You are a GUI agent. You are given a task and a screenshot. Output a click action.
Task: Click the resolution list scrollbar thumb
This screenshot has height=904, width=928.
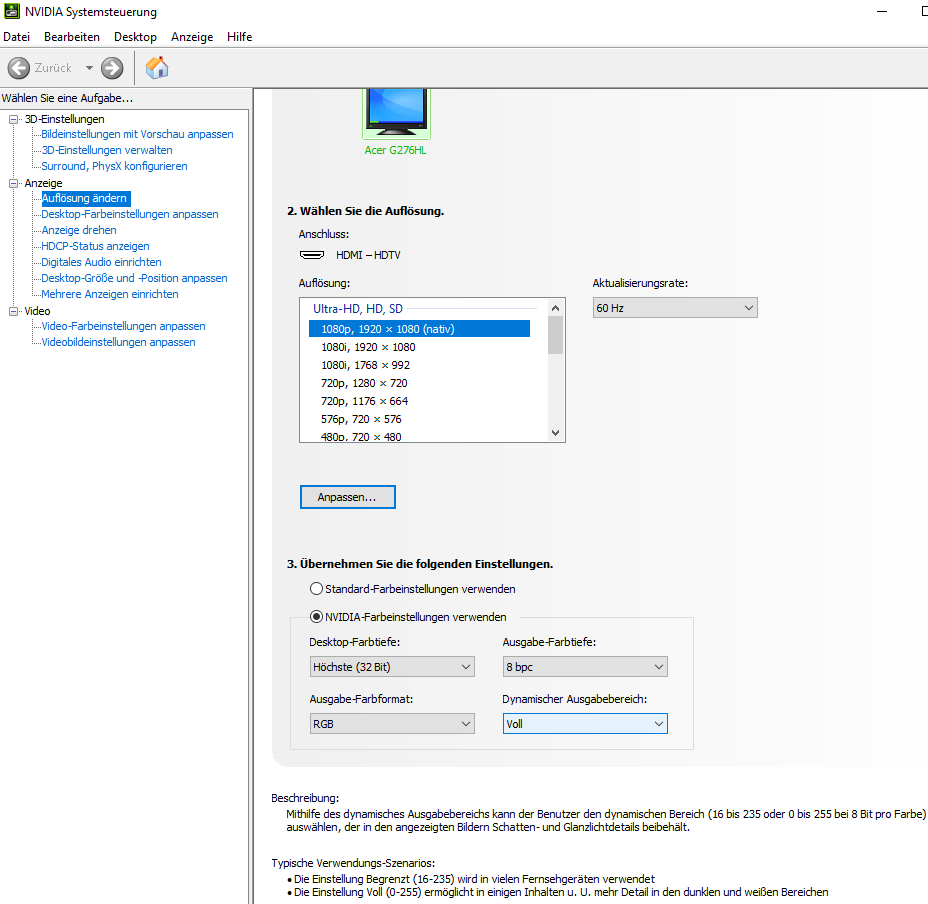555,335
